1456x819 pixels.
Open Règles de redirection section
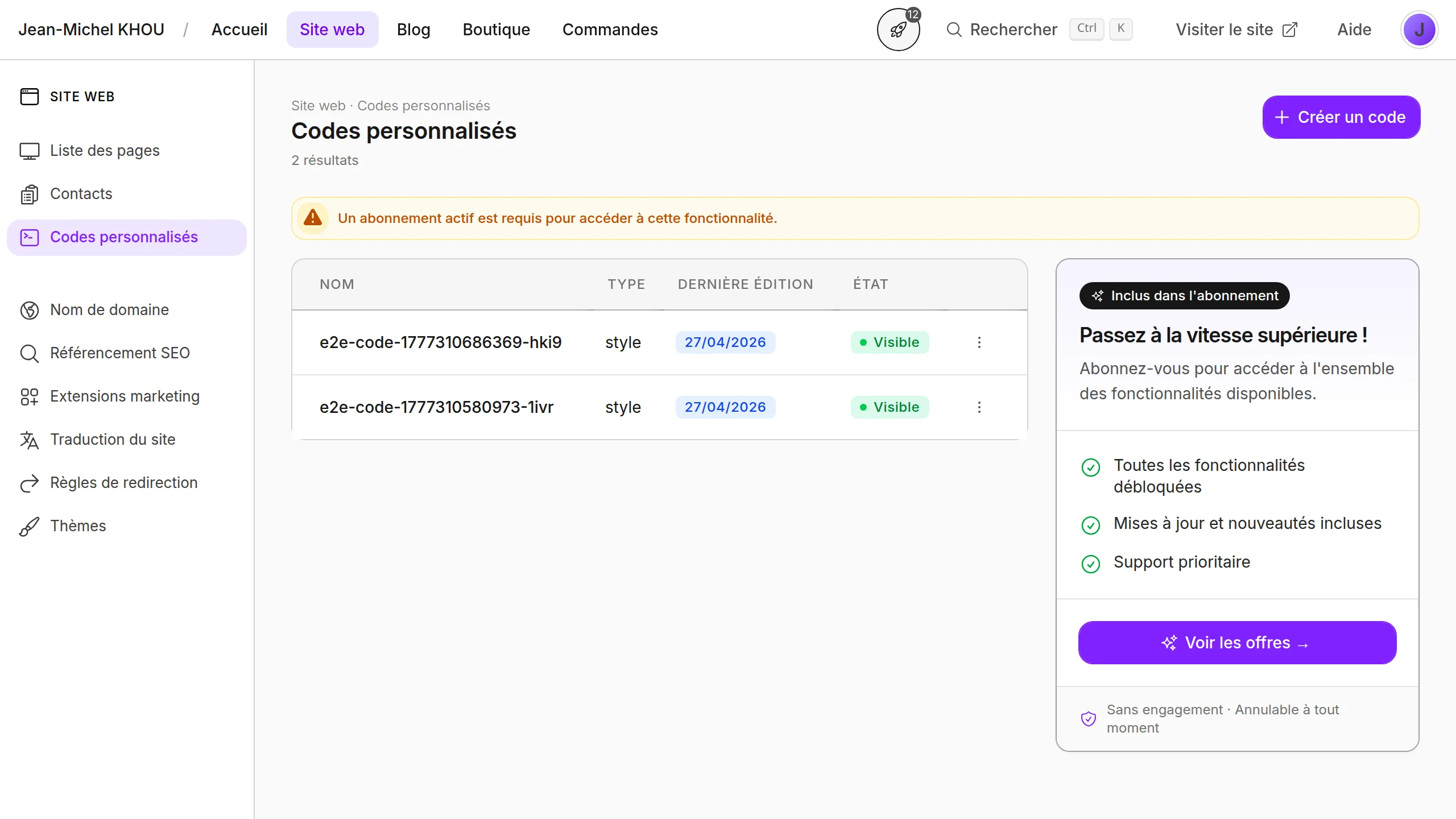click(x=123, y=483)
